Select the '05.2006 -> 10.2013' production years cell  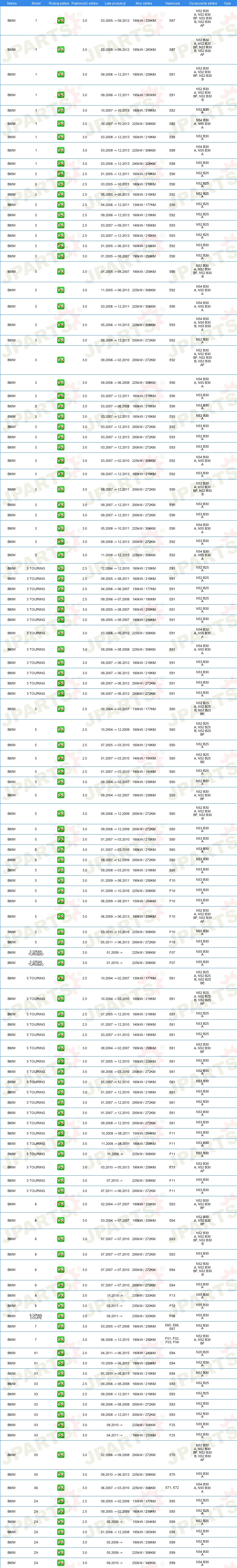115,325
